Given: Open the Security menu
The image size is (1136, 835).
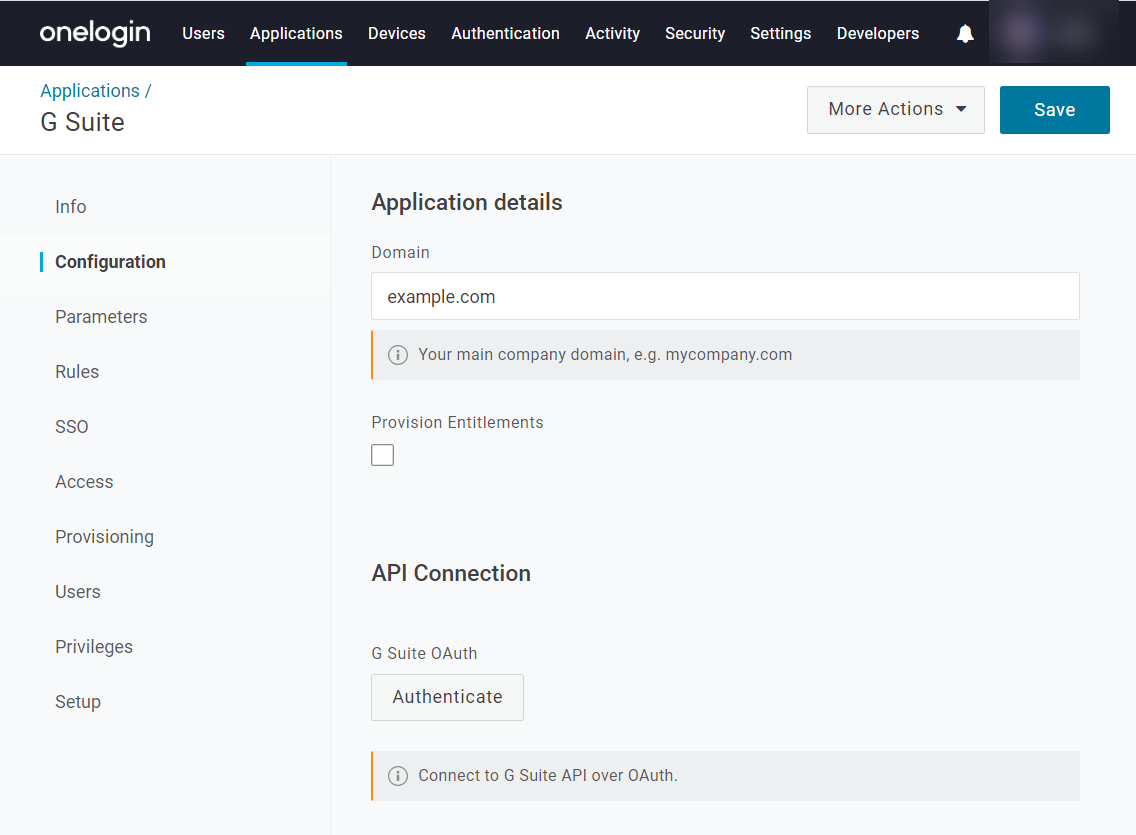Looking at the screenshot, I should pos(696,33).
